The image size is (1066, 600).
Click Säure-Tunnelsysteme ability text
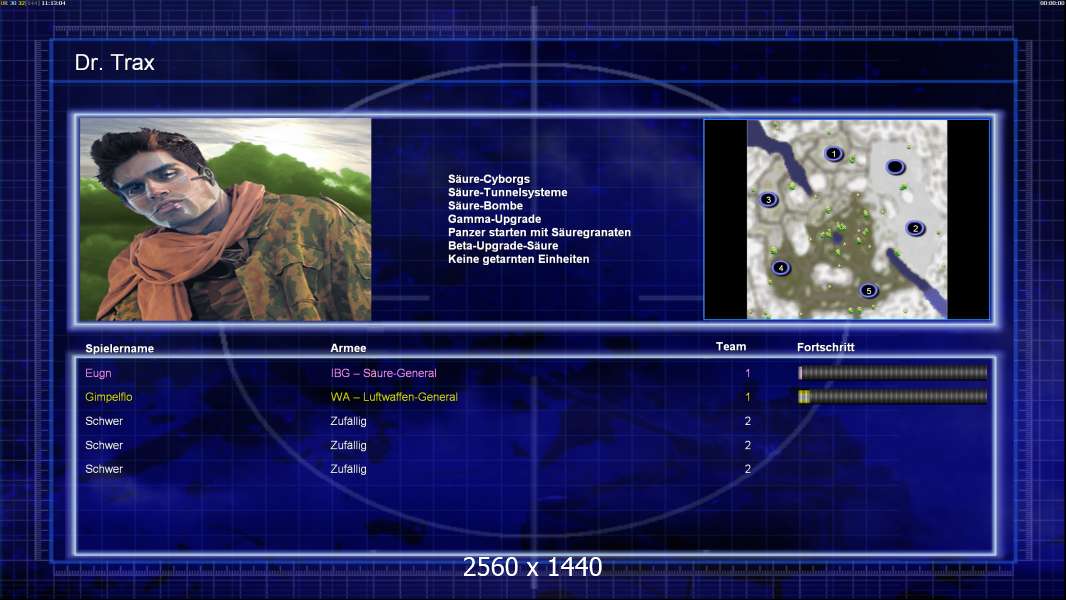507,192
